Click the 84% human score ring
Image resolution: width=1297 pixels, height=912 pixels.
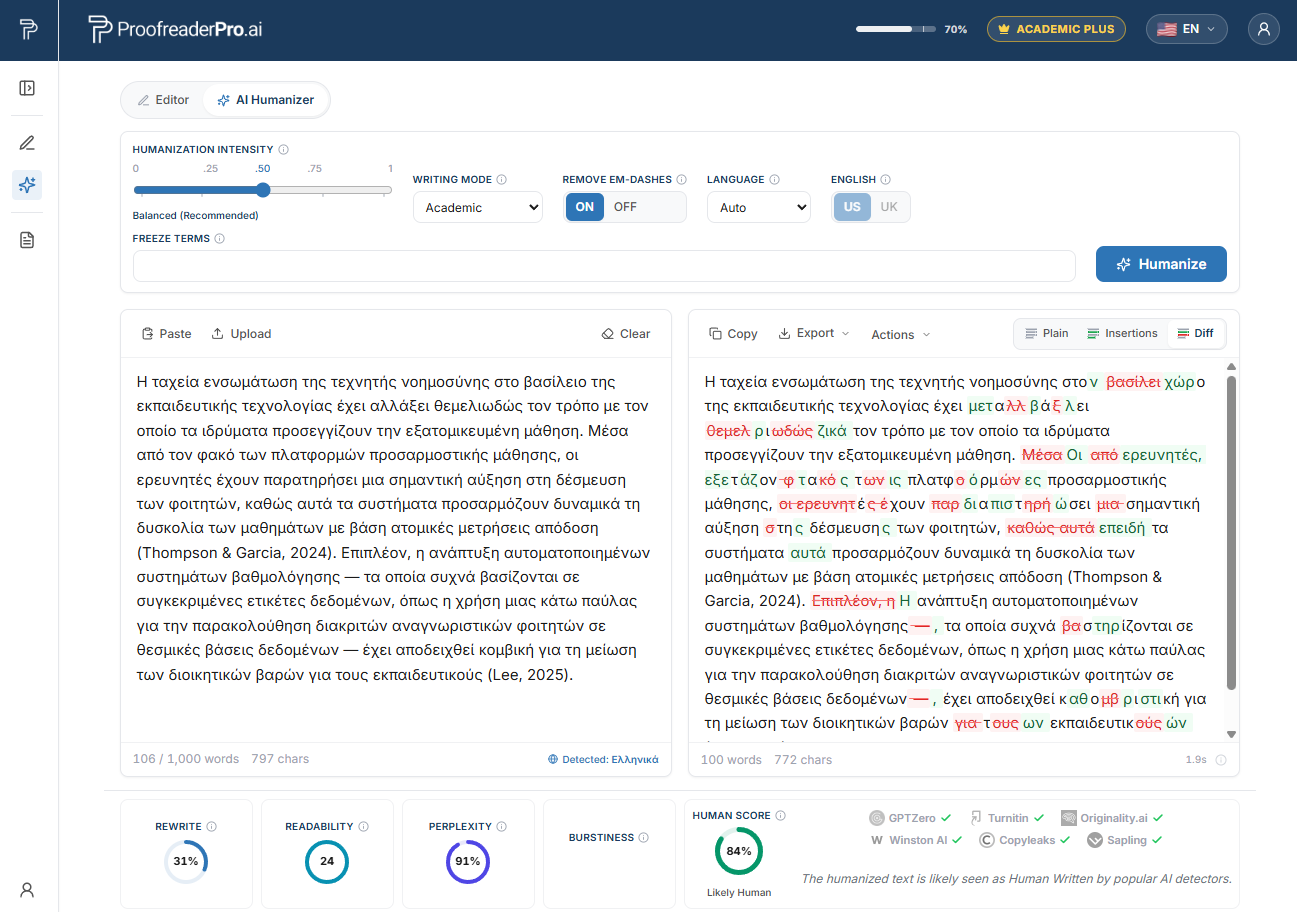tap(739, 851)
